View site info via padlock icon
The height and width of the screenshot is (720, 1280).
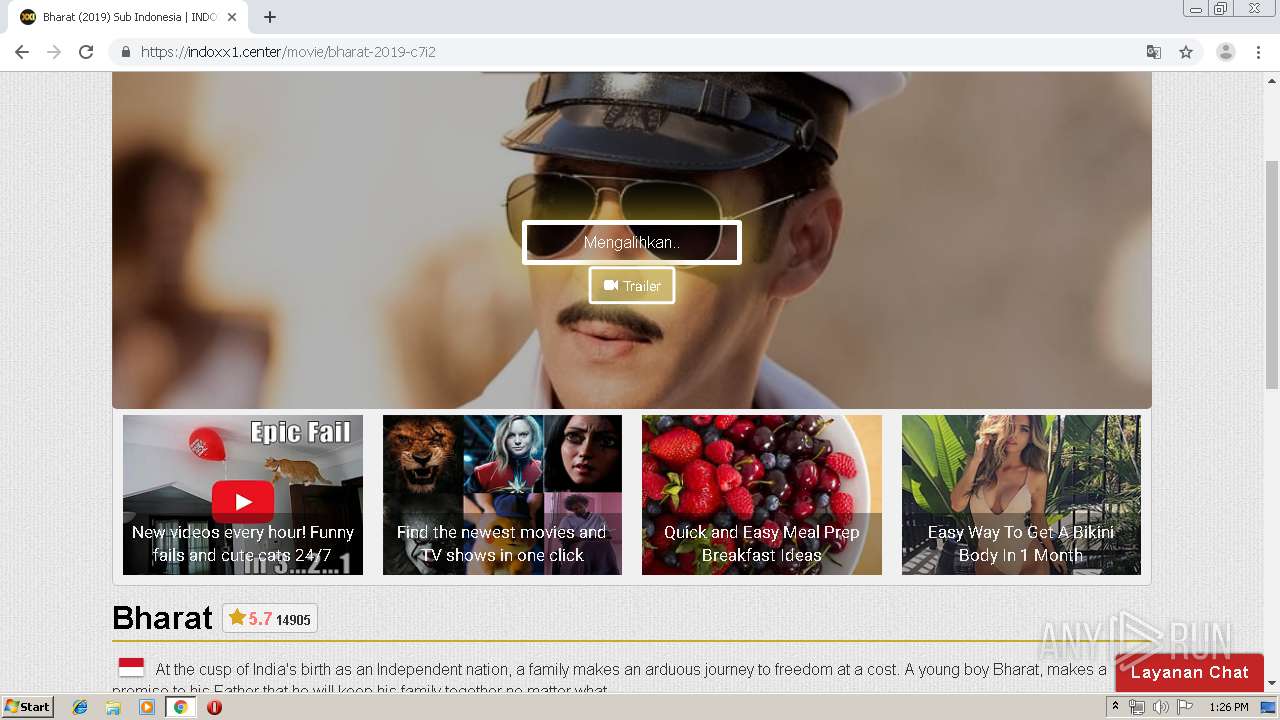point(125,52)
